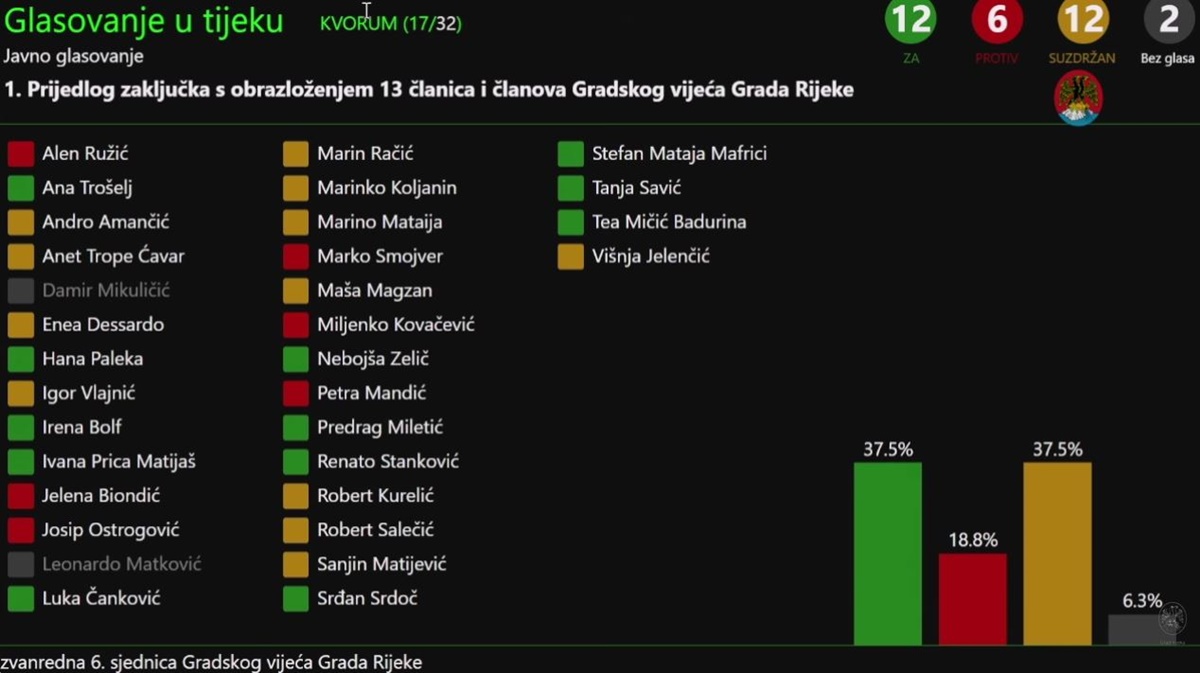This screenshot has height=673, width=1200.
Task: Click the small logo watermark bottom right
Action: click(x=1171, y=621)
